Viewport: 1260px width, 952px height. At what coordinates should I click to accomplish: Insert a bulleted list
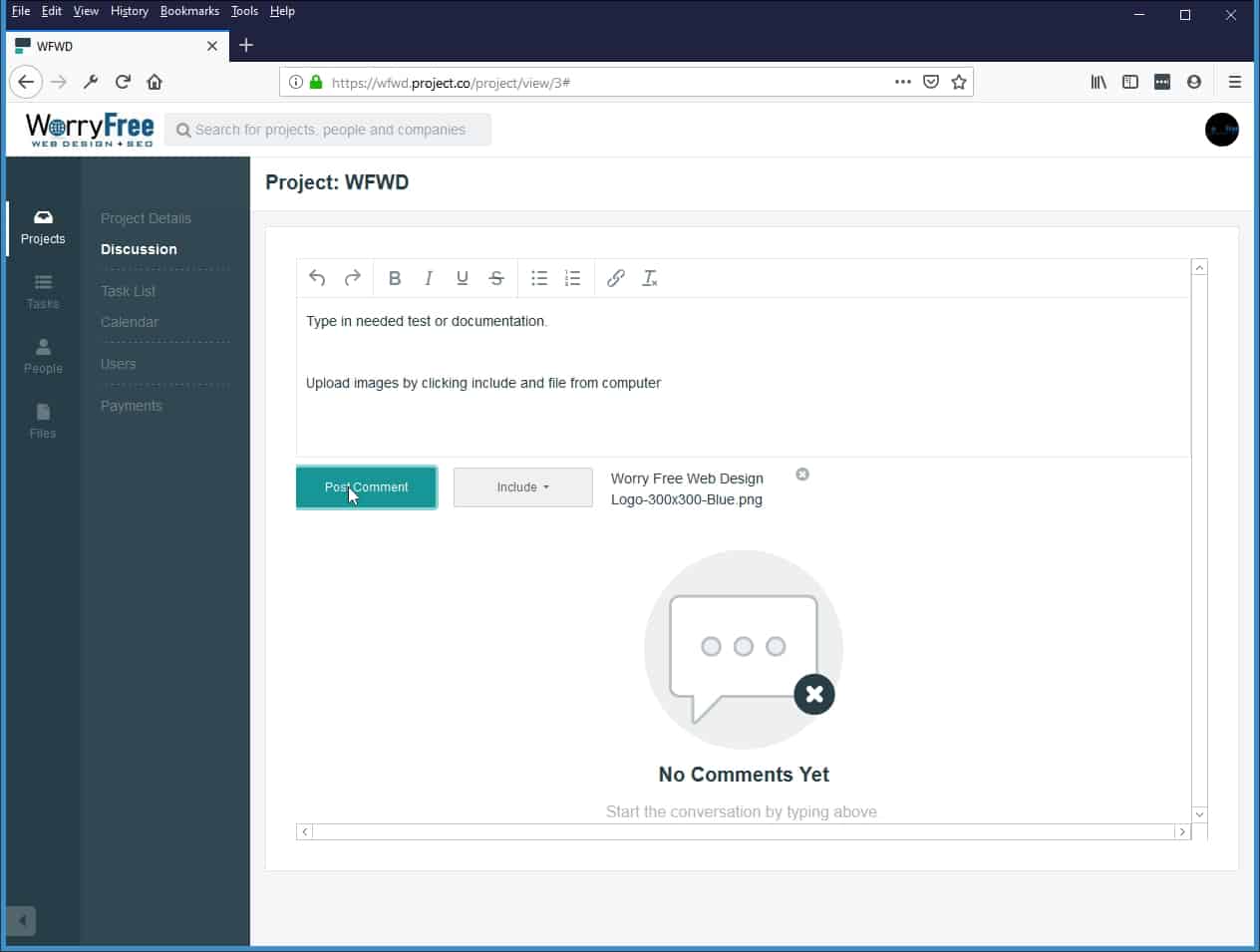click(x=539, y=278)
